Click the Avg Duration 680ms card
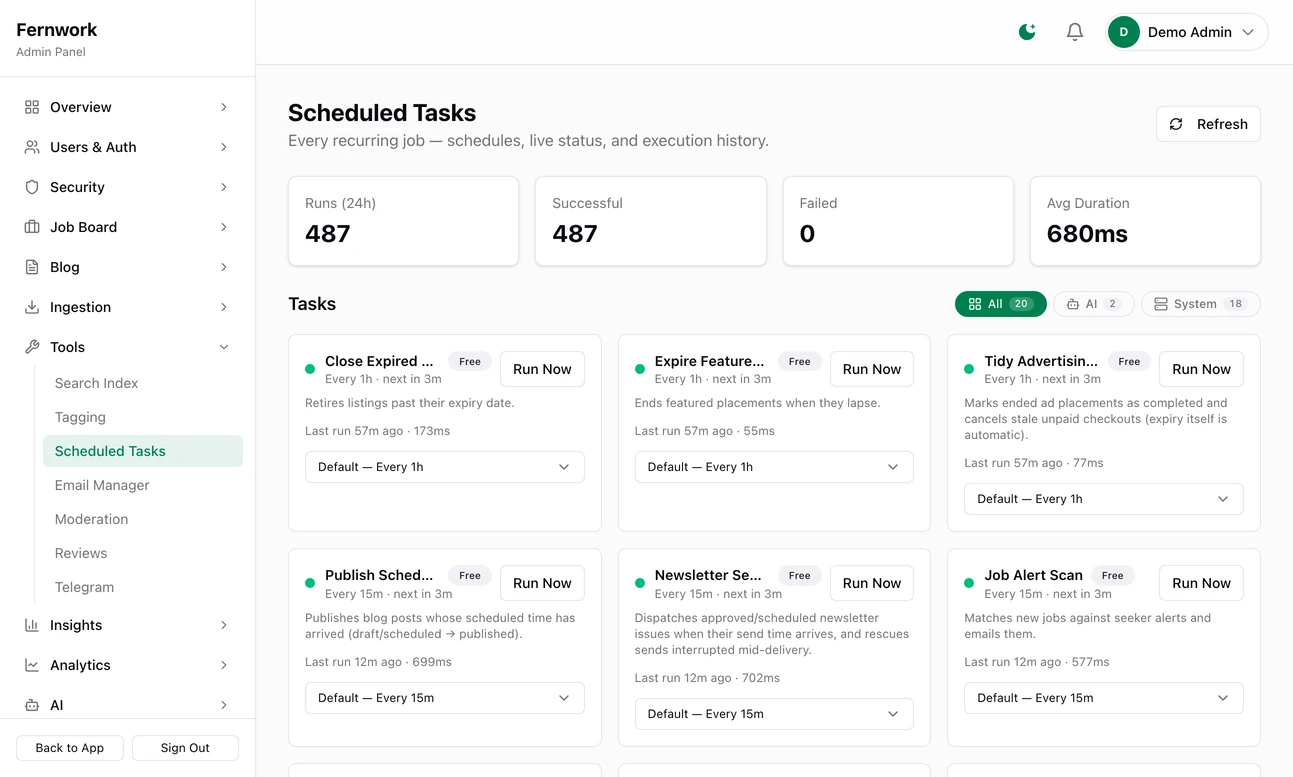The height and width of the screenshot is (777, 1293). (x=1145, y=221)
